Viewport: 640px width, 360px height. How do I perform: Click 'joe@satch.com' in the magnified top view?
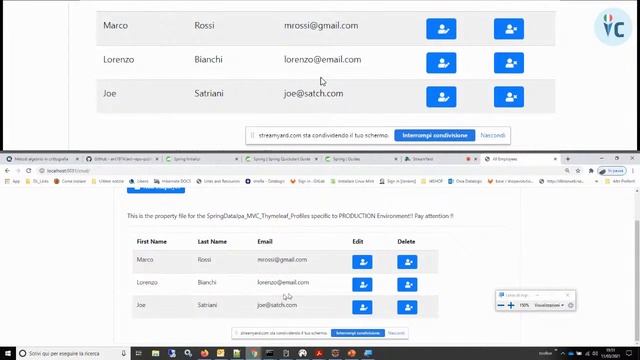click(x=313, y=93)
